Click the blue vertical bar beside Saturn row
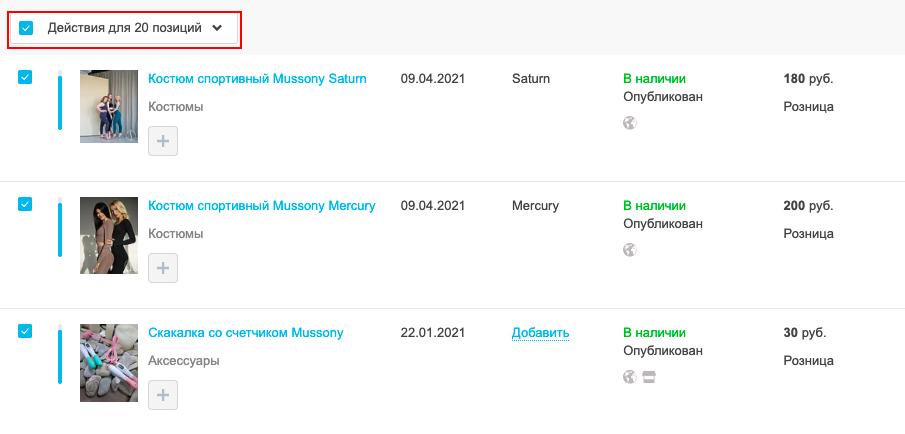 (59, 100)
